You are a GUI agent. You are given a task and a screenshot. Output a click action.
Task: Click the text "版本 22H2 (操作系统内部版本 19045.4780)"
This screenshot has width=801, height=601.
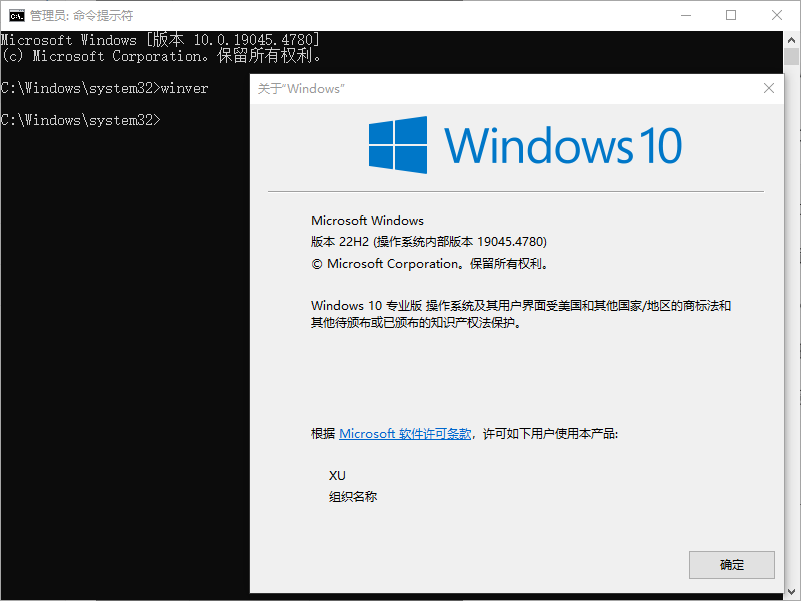click(x=429, y=242)
